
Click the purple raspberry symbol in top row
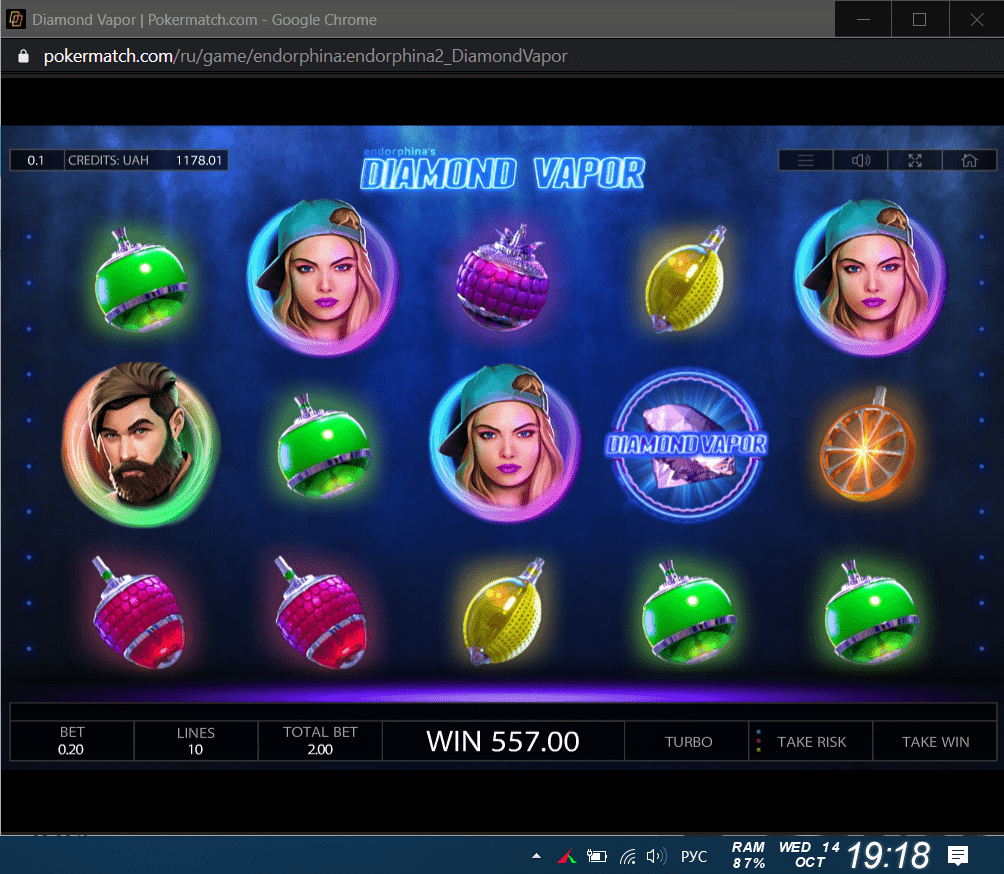[x=503, y=278]
